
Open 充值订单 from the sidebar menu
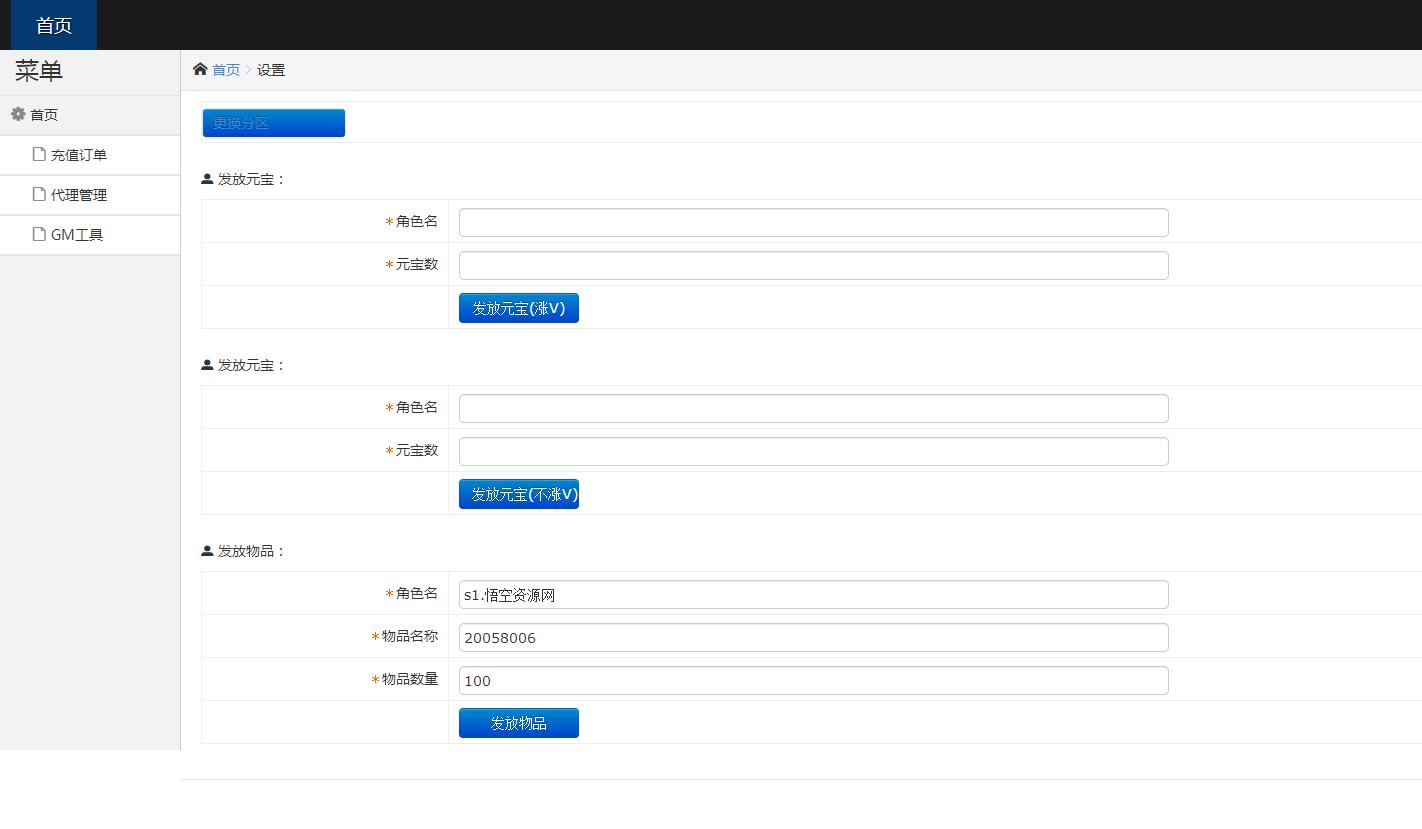tap(79, 155)
